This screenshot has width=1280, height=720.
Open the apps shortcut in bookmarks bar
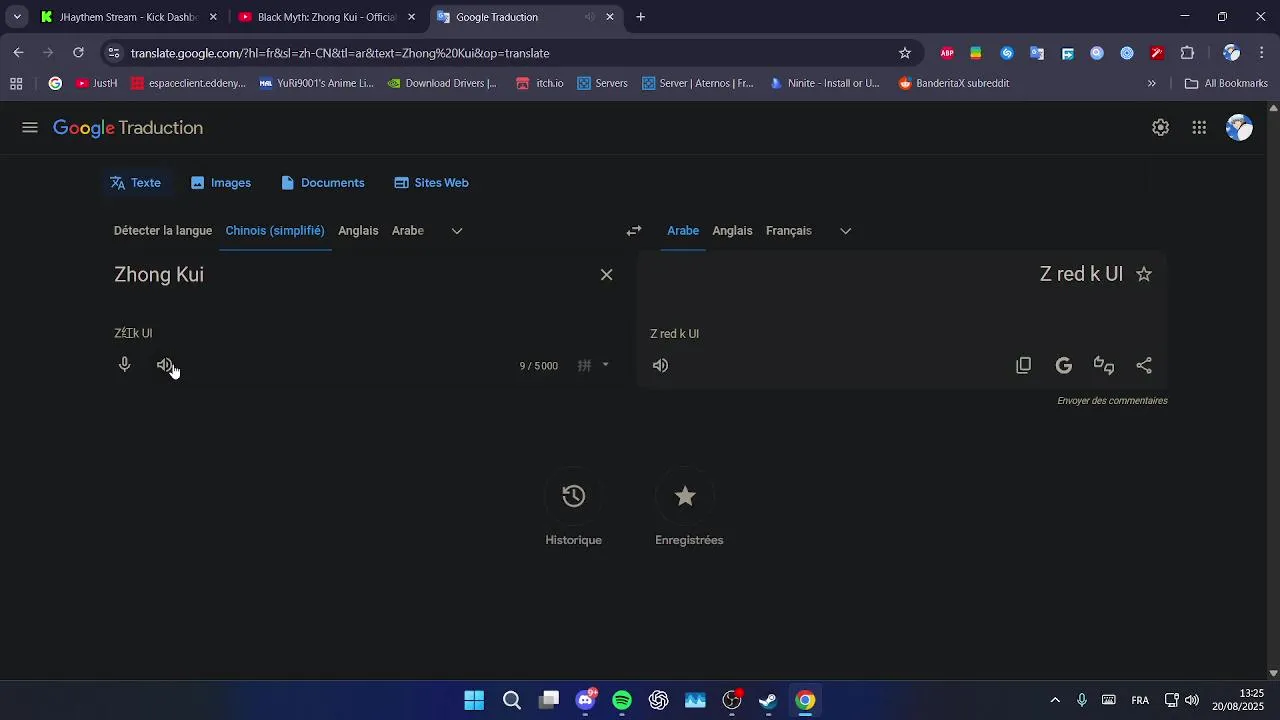(16, 84)
